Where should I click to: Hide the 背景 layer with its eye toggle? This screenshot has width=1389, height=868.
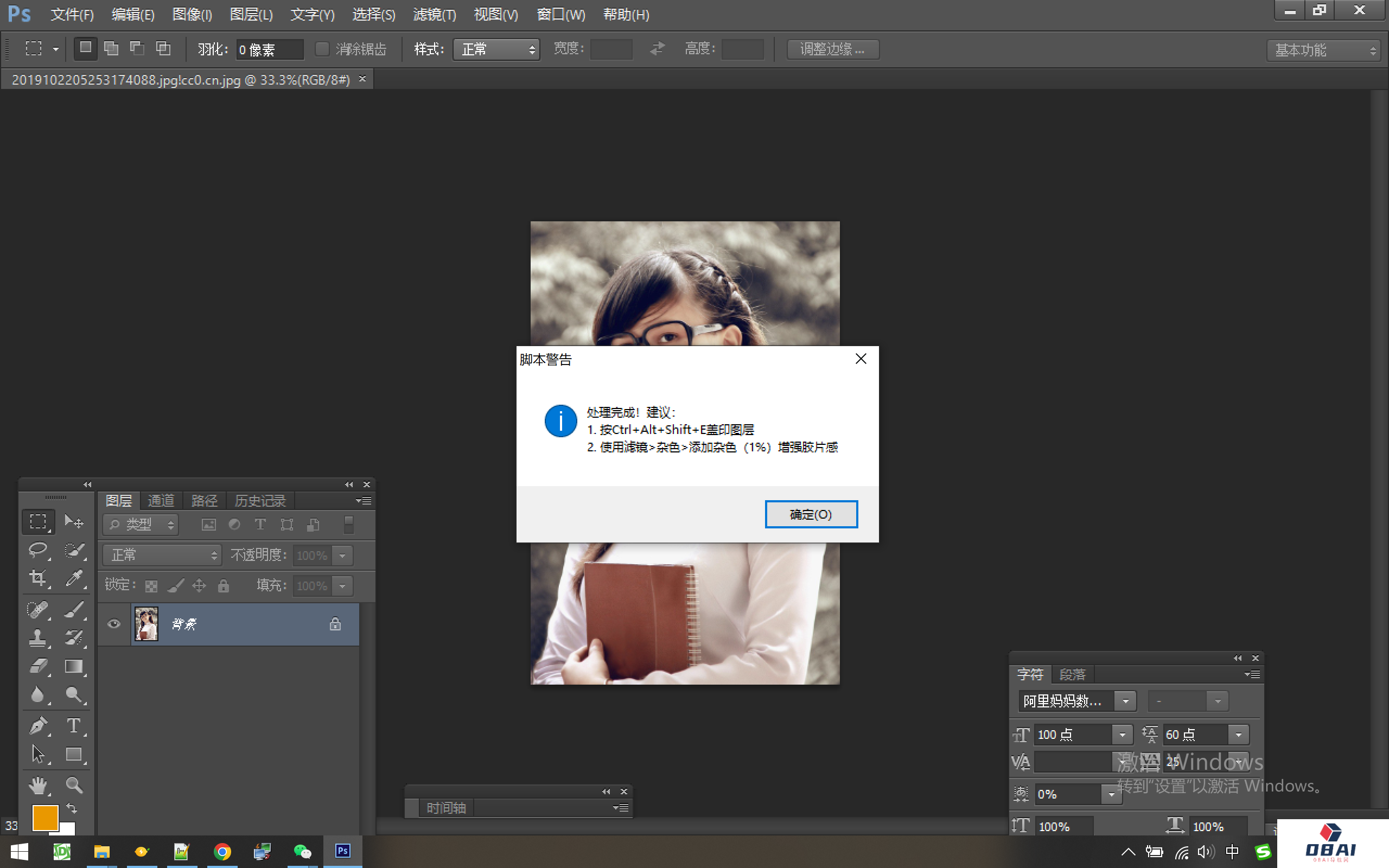(x=113, y=624)
